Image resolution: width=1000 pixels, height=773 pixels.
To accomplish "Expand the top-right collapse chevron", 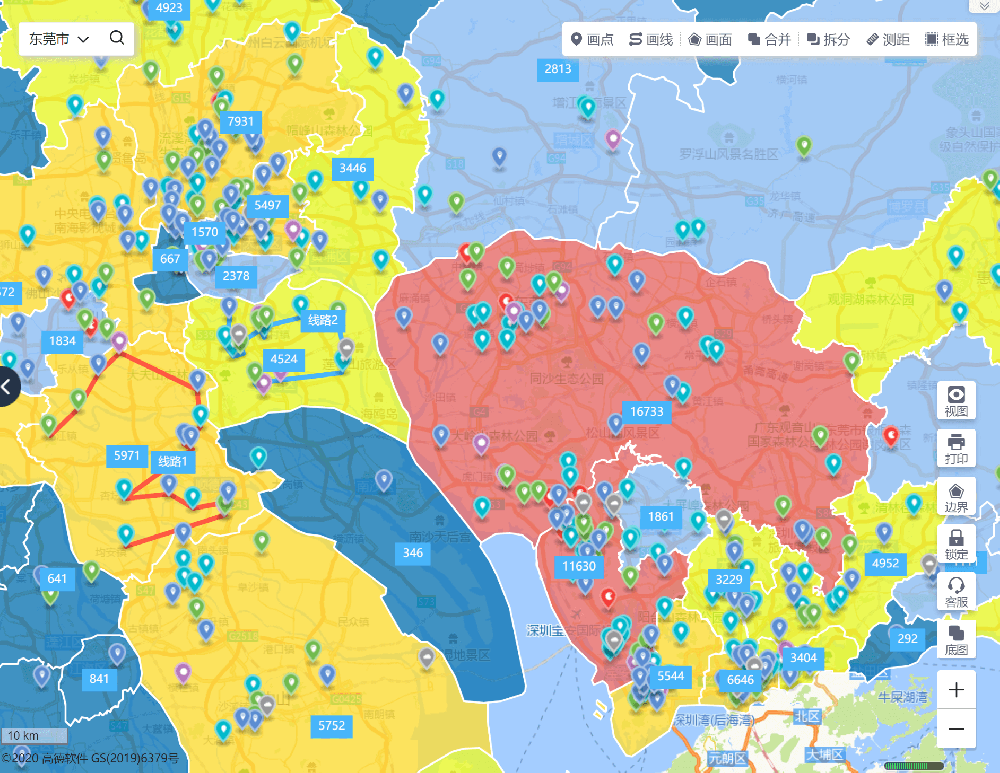I will point(985,5).
